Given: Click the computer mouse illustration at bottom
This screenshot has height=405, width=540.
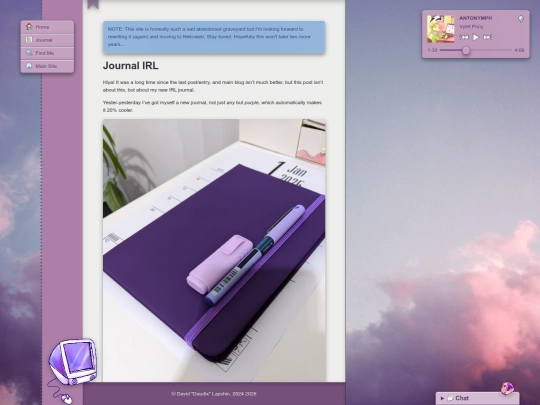Looking at the screenshot, I should 66,399.
